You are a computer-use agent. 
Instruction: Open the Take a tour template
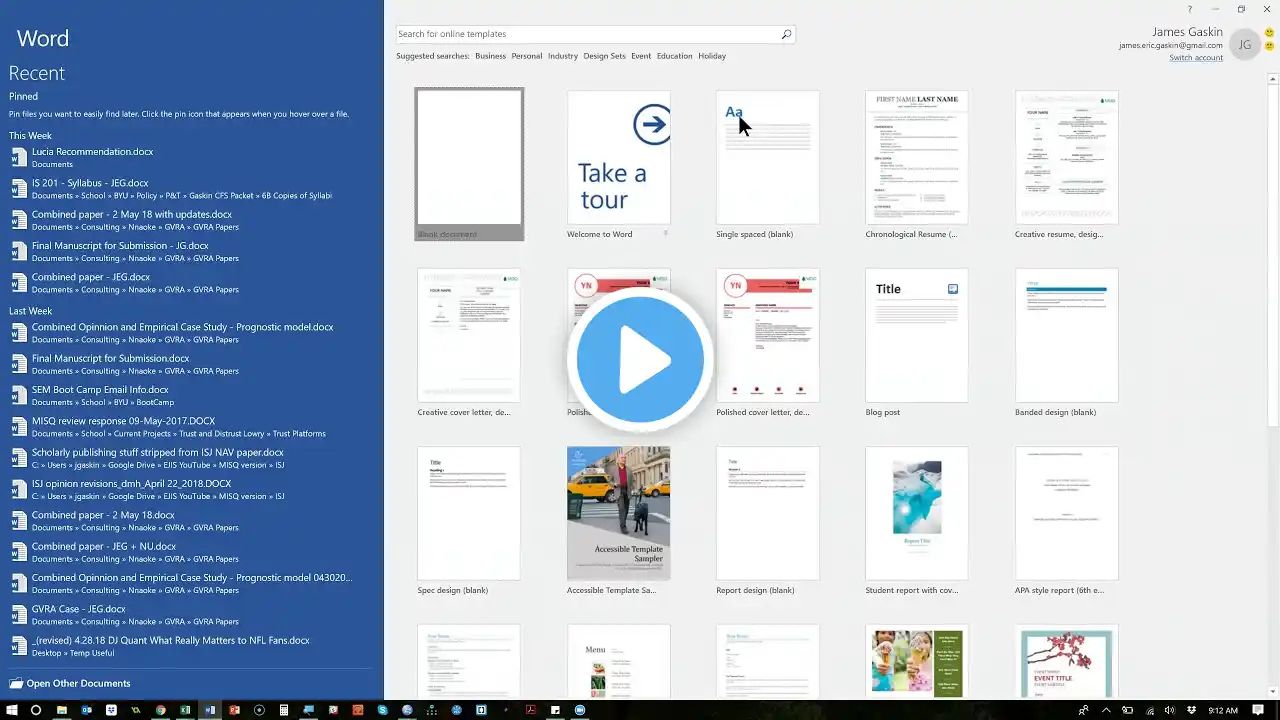pyautogui.click(x=618, y=157)
